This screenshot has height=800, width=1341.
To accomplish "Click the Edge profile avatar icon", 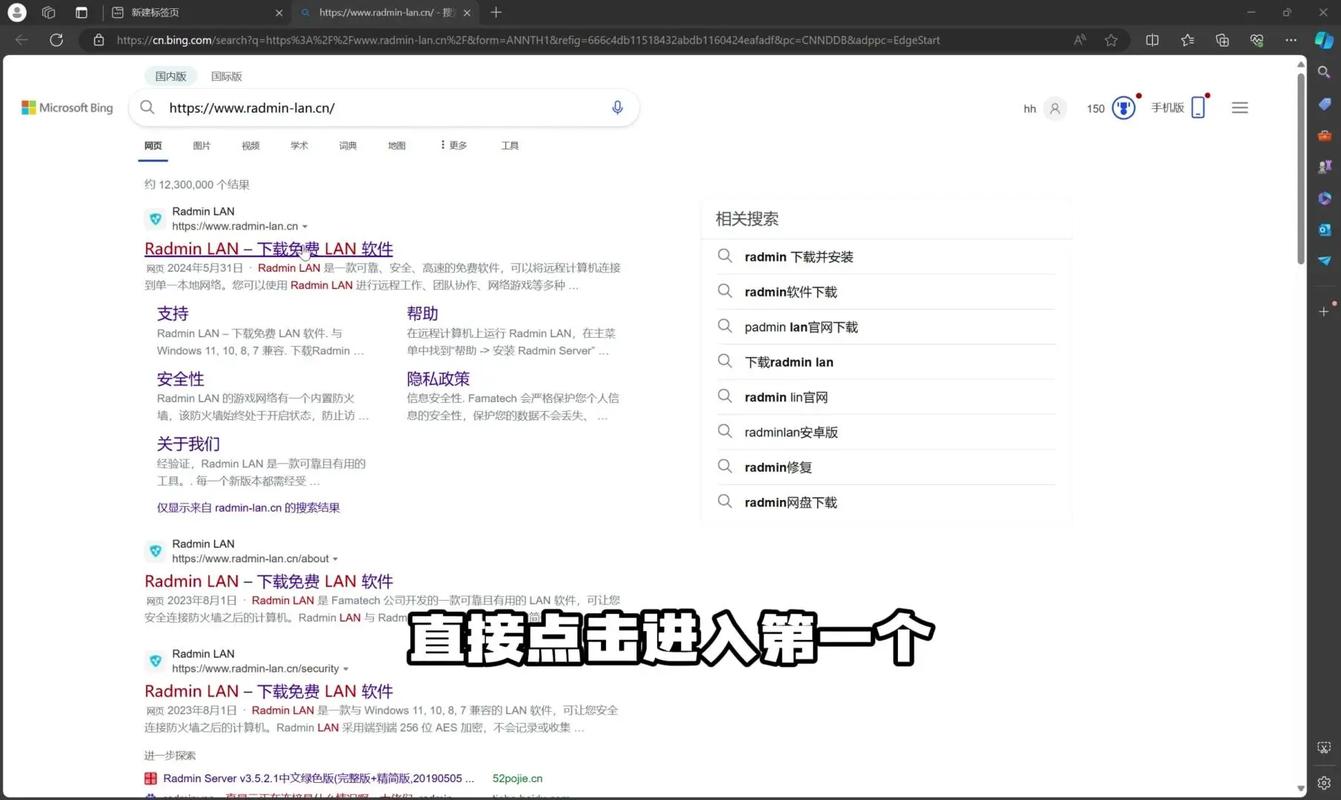I will (17, 12).
